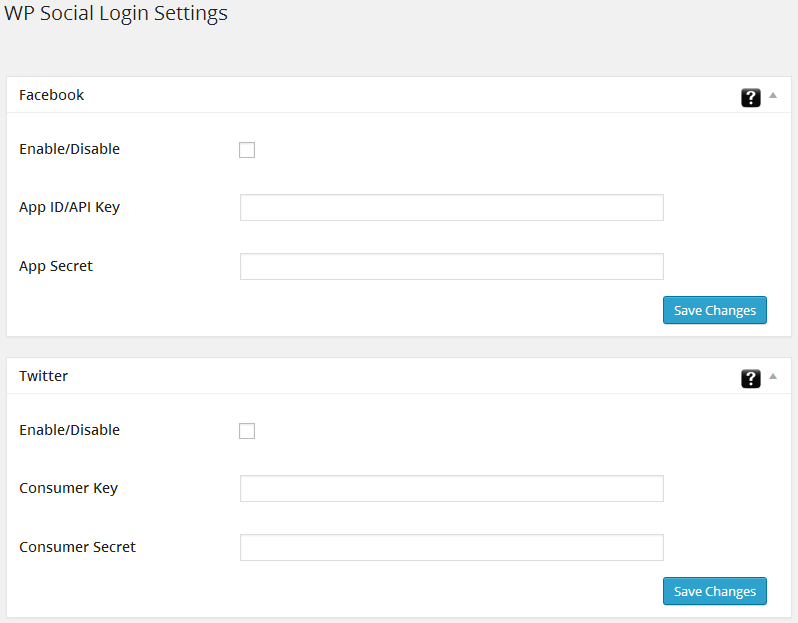798x623 pixels.
Task: Enable the Twitter login checkbox
Action: point(247,431)
